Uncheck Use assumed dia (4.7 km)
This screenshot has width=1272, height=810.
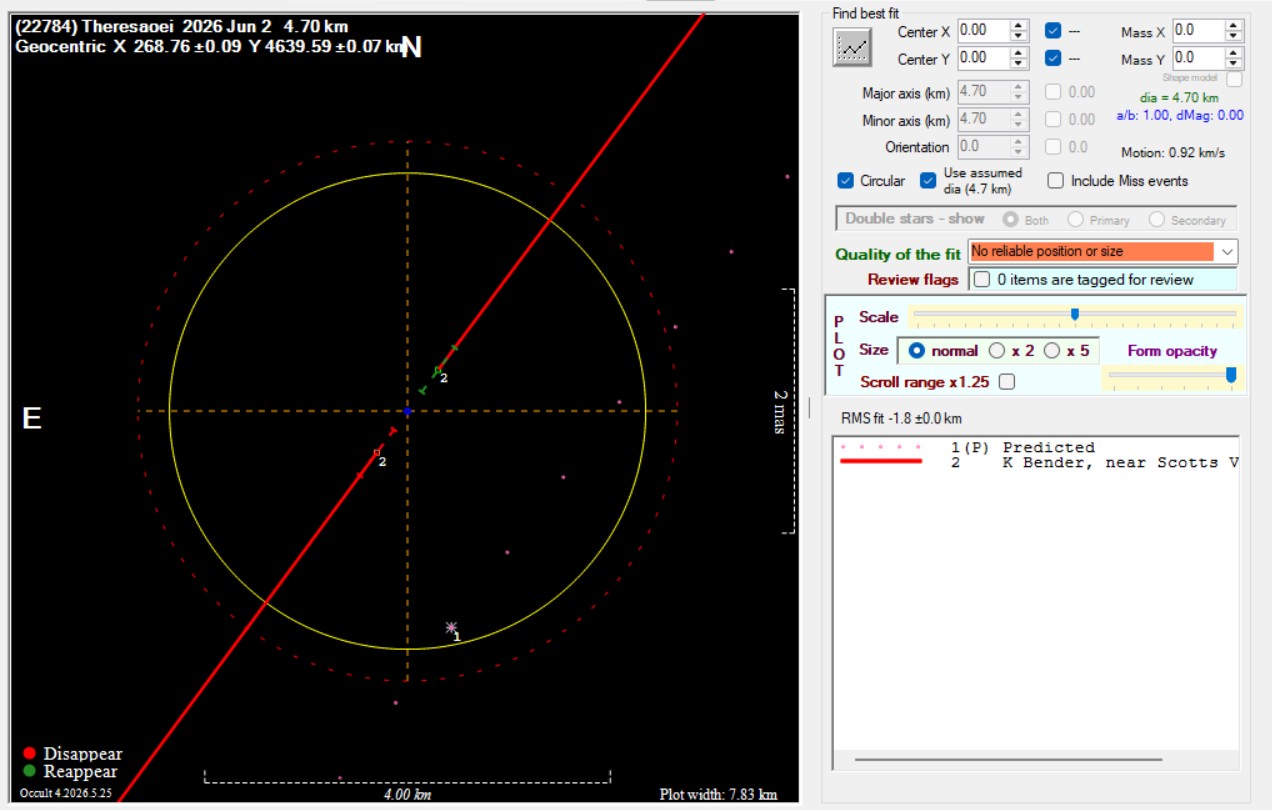pyautogui.click(x=928, y=181)
